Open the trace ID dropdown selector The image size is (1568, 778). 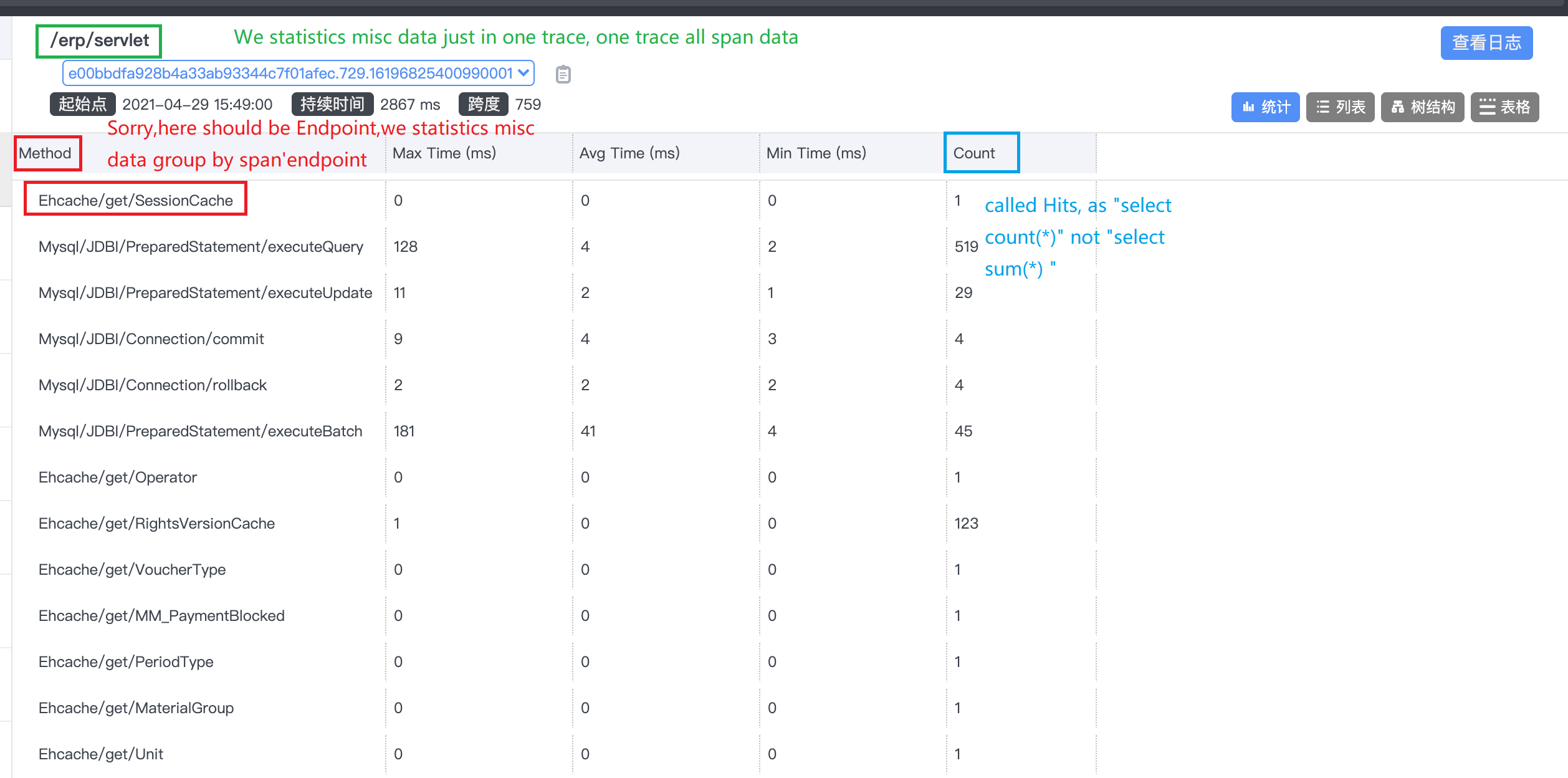point(298,74)
